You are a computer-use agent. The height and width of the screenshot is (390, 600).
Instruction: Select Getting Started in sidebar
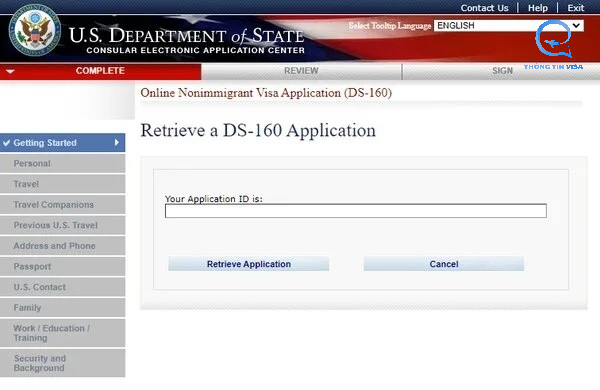[62, 143]
